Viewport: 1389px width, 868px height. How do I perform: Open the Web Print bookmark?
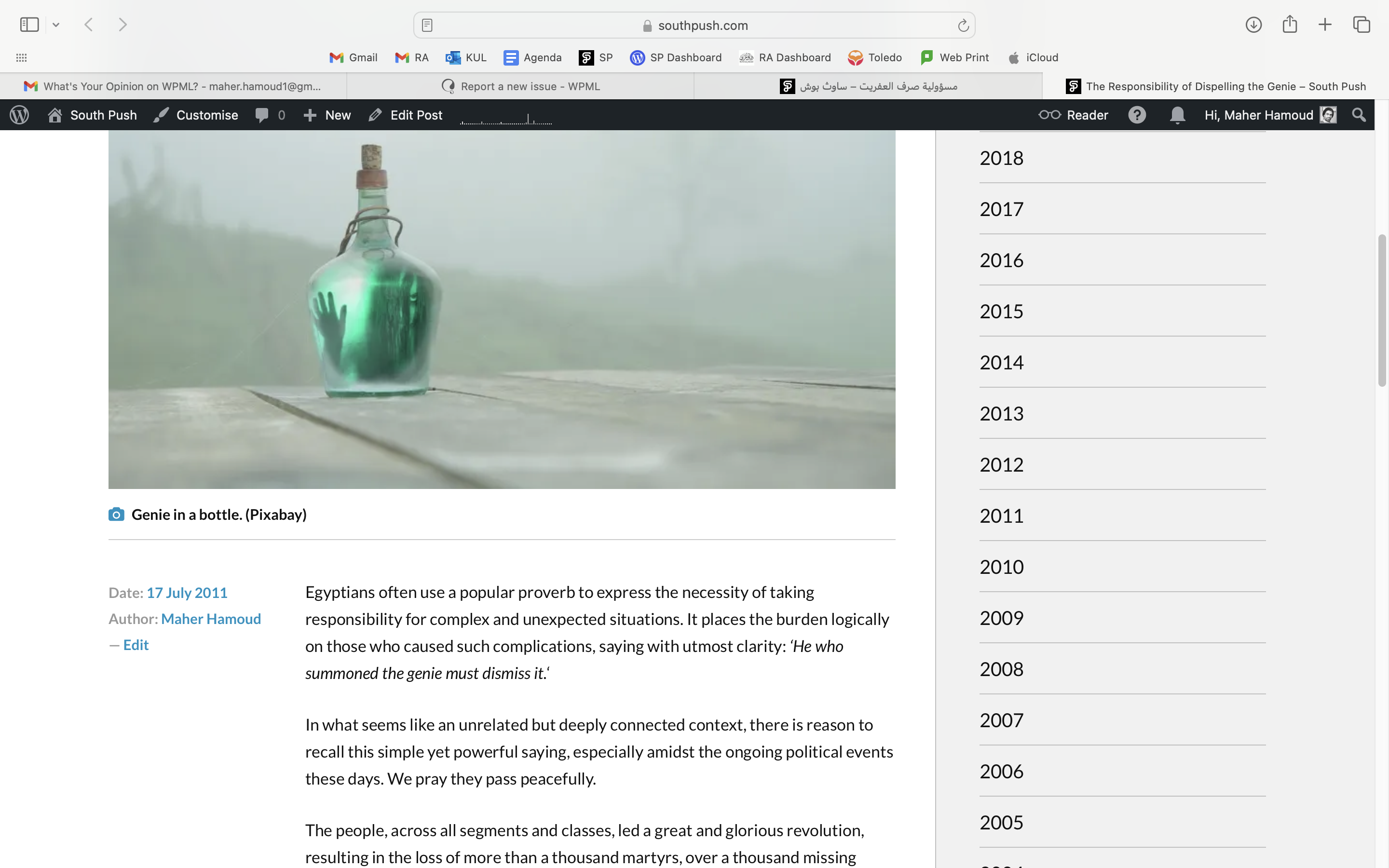coord(954,57)
